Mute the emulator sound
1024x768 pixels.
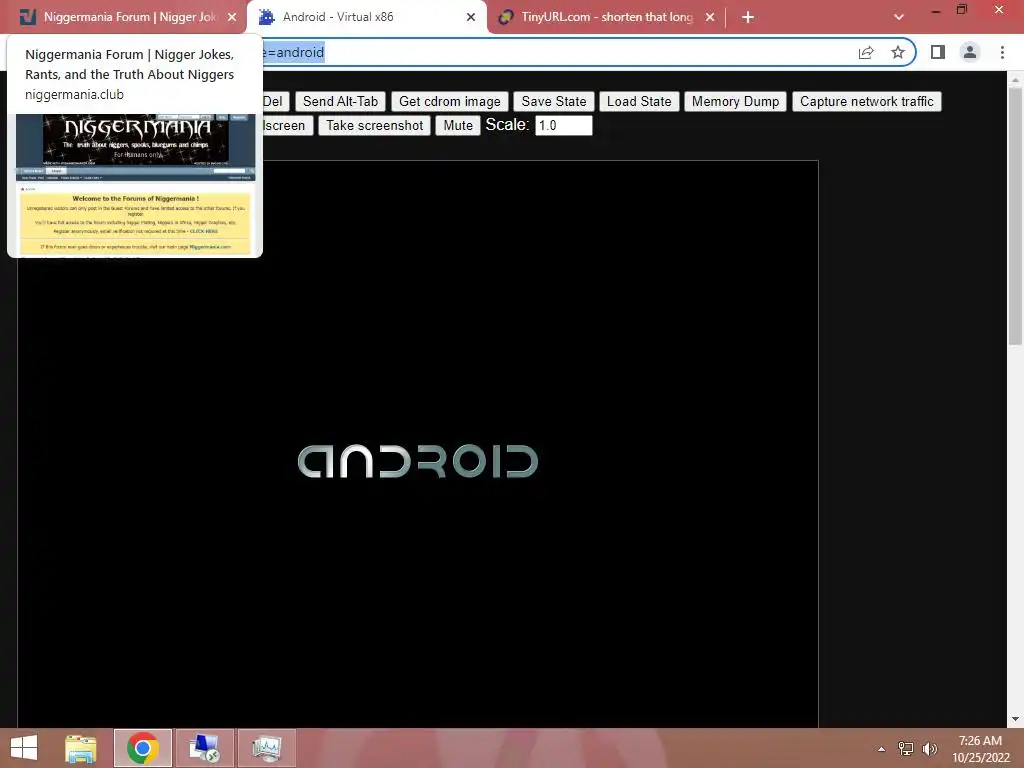(x=458, y=125)
